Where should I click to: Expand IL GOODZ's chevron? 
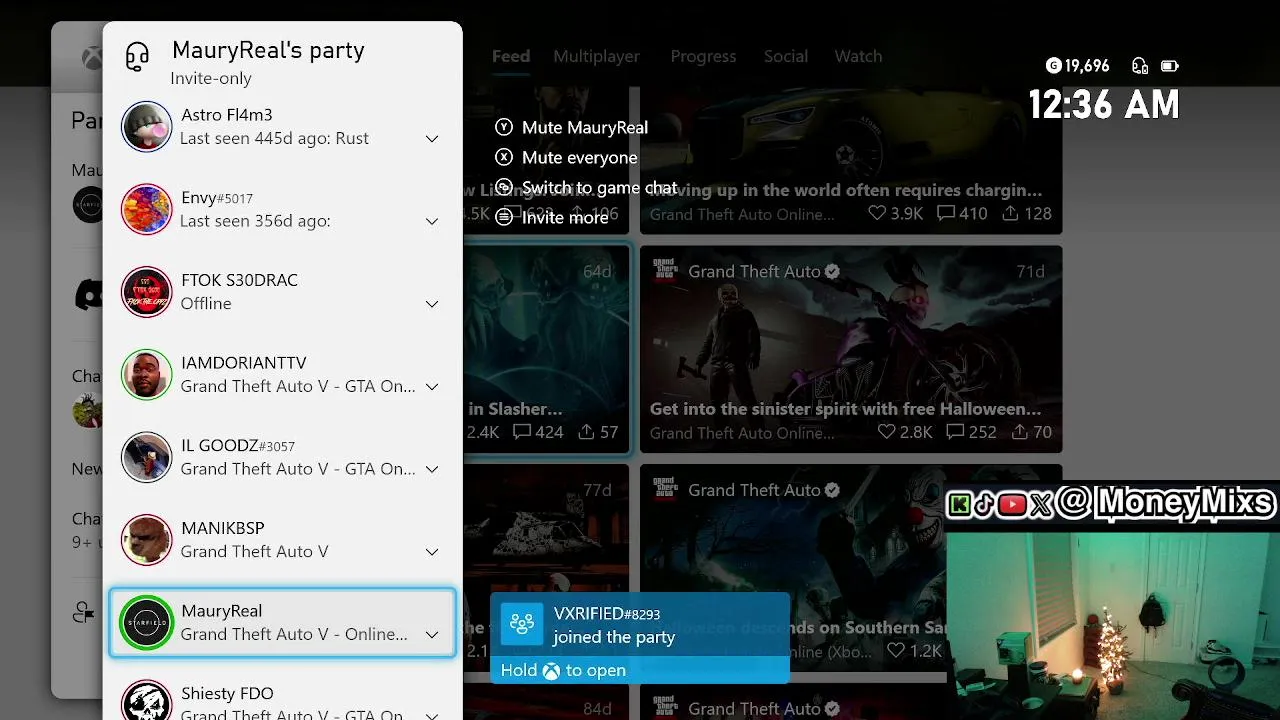click(432, 469)
